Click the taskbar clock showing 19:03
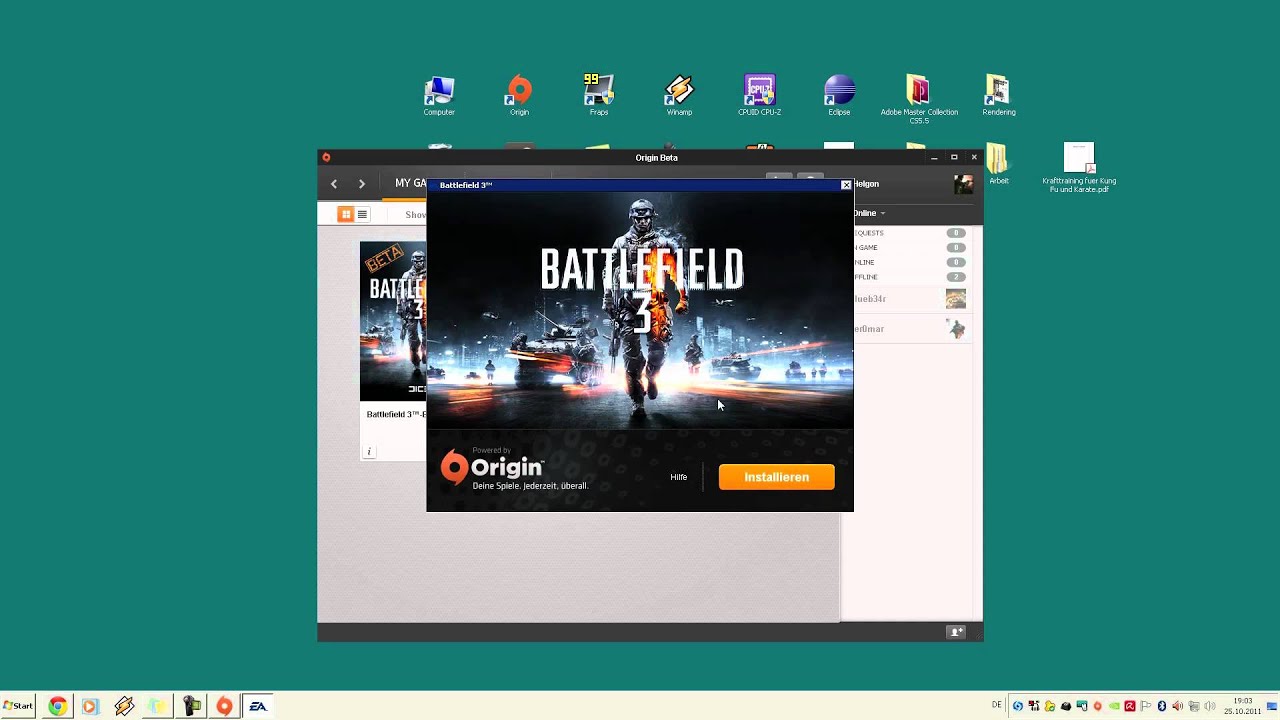The width and height of the screenshot is (1280, 720). click(1242, 706)
